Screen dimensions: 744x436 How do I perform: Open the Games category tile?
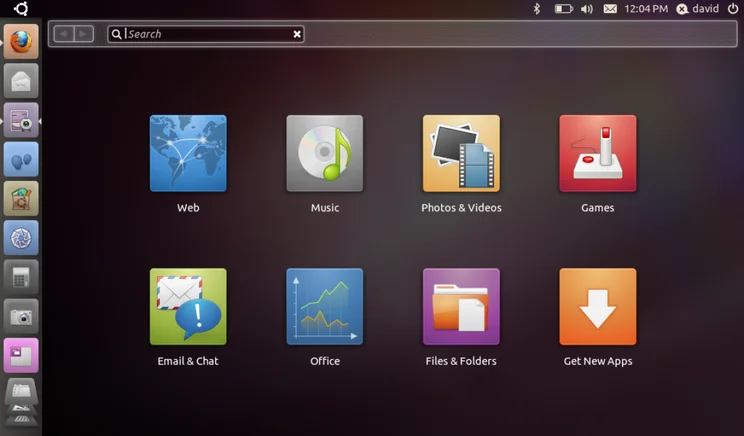pyautogui.click(x=598, y=153)
